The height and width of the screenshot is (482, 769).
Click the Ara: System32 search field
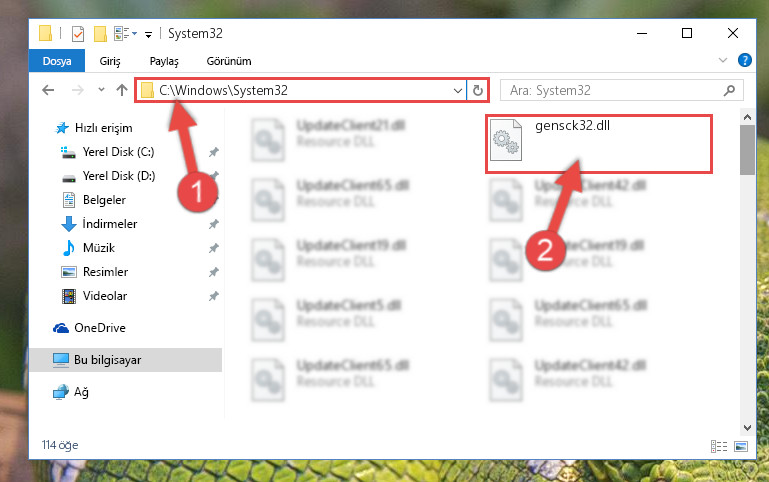[x=621, y=91]
